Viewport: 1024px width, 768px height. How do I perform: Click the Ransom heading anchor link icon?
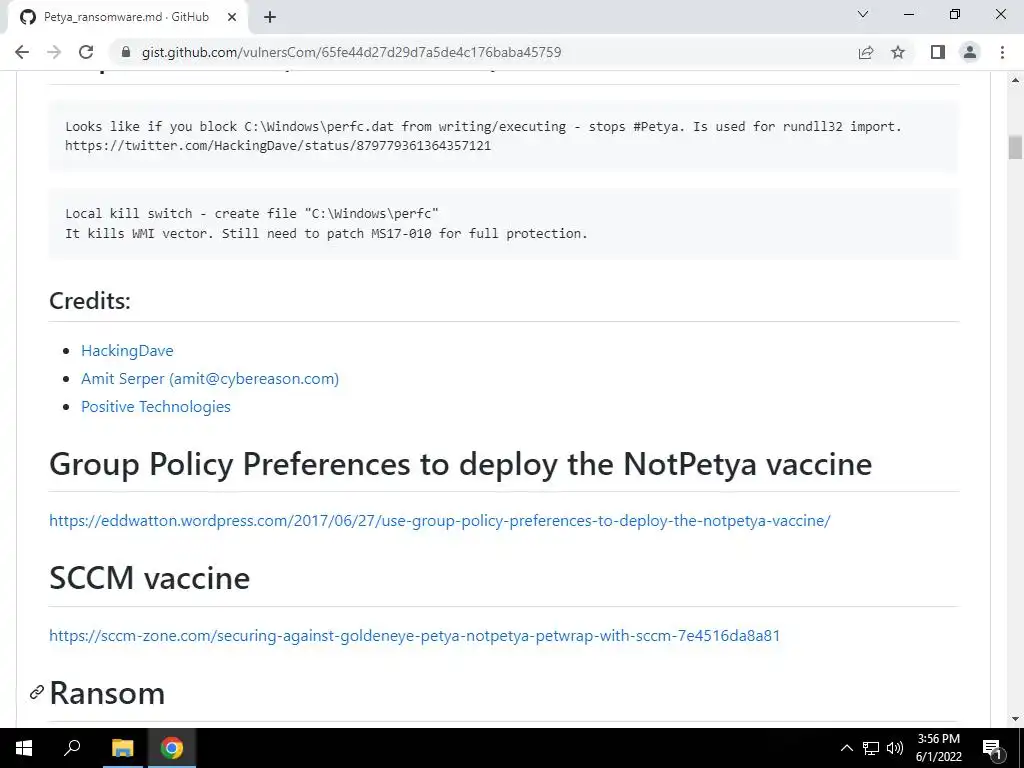point(37,692)
